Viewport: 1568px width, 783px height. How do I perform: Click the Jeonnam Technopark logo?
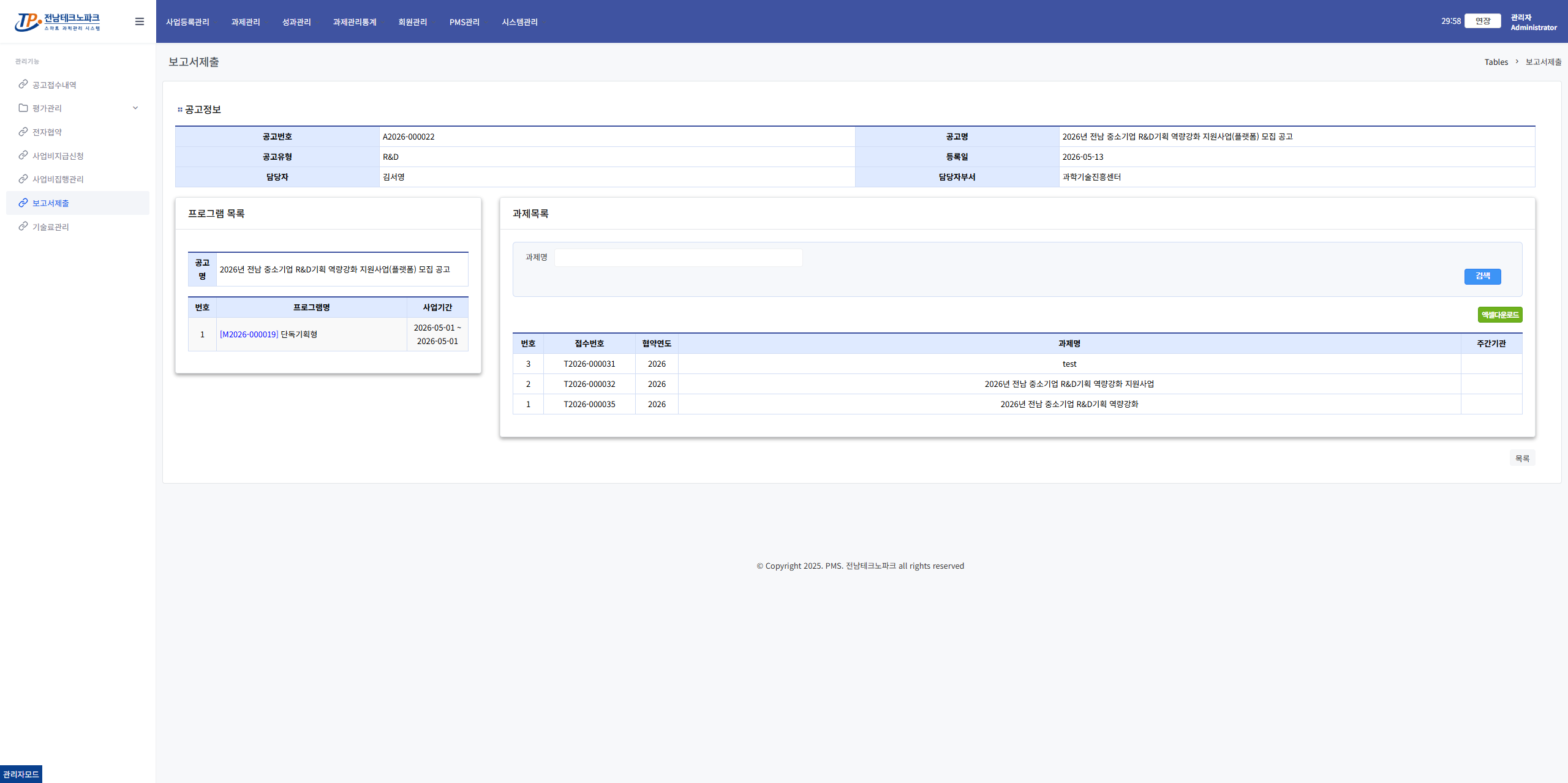[x=58, y=21]
